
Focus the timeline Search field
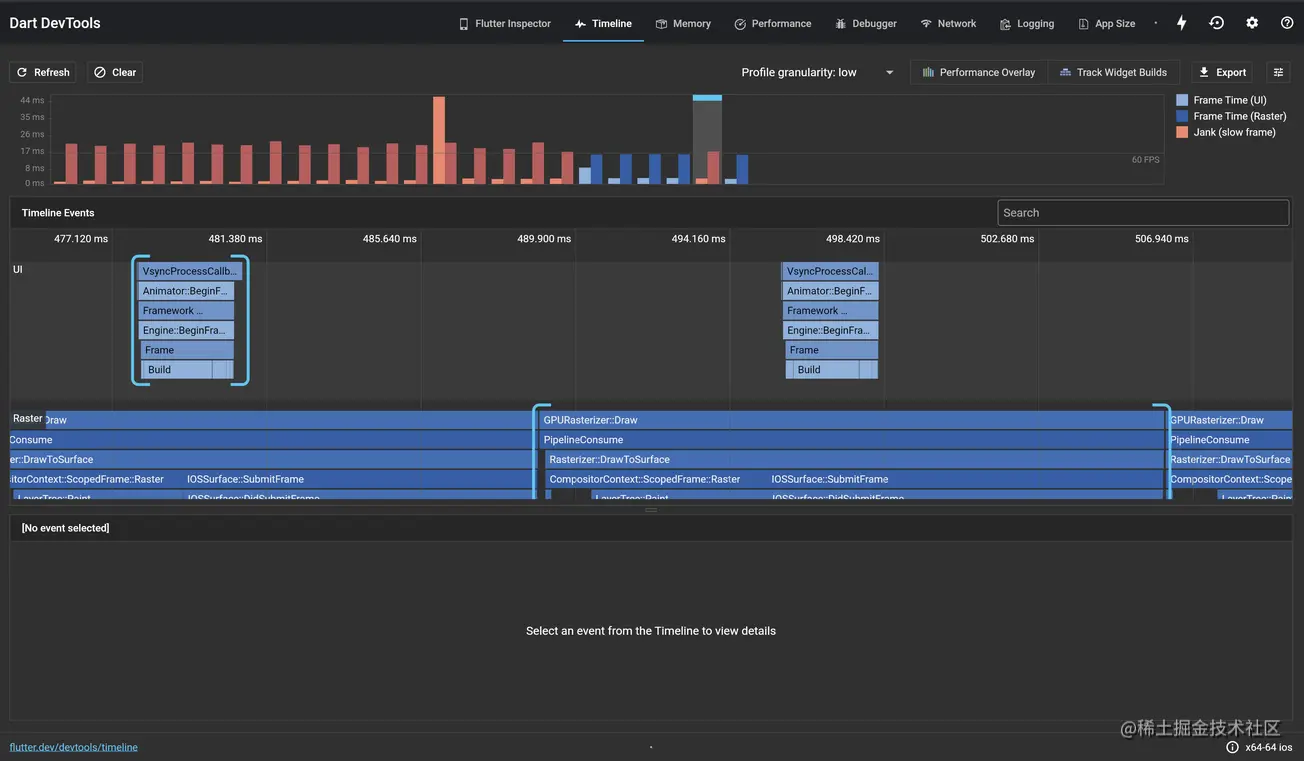point(1143,213)
